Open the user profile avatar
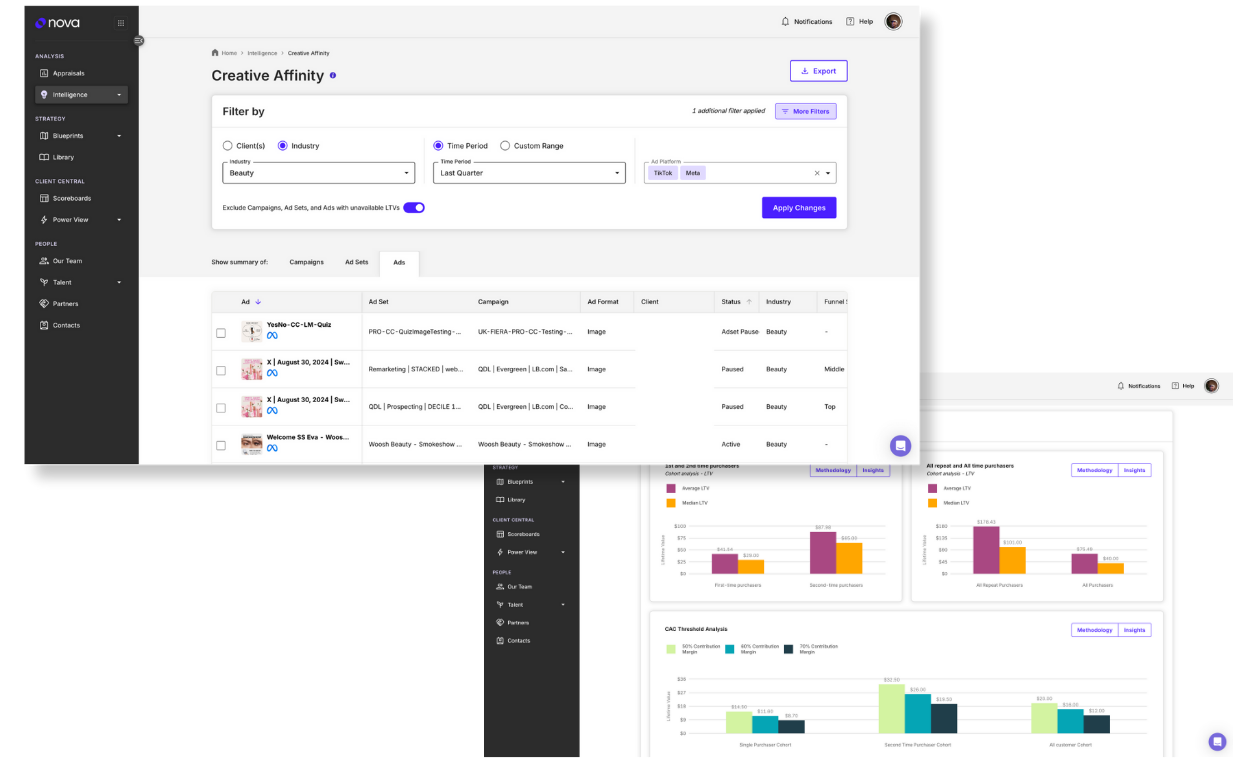 [893, 21]
